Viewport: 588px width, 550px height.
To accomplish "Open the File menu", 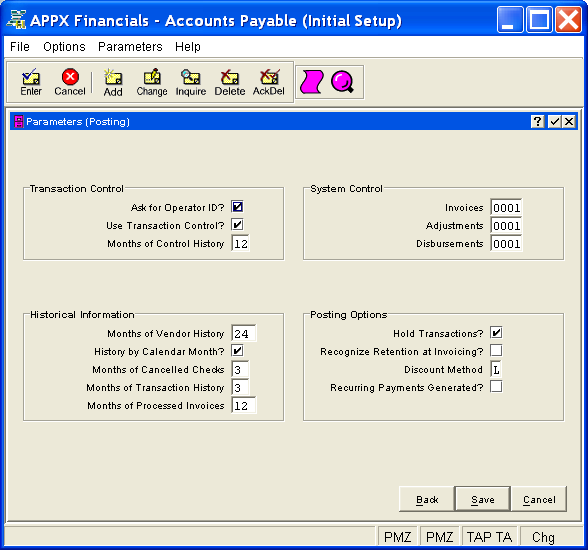I will tap(20, 47).
